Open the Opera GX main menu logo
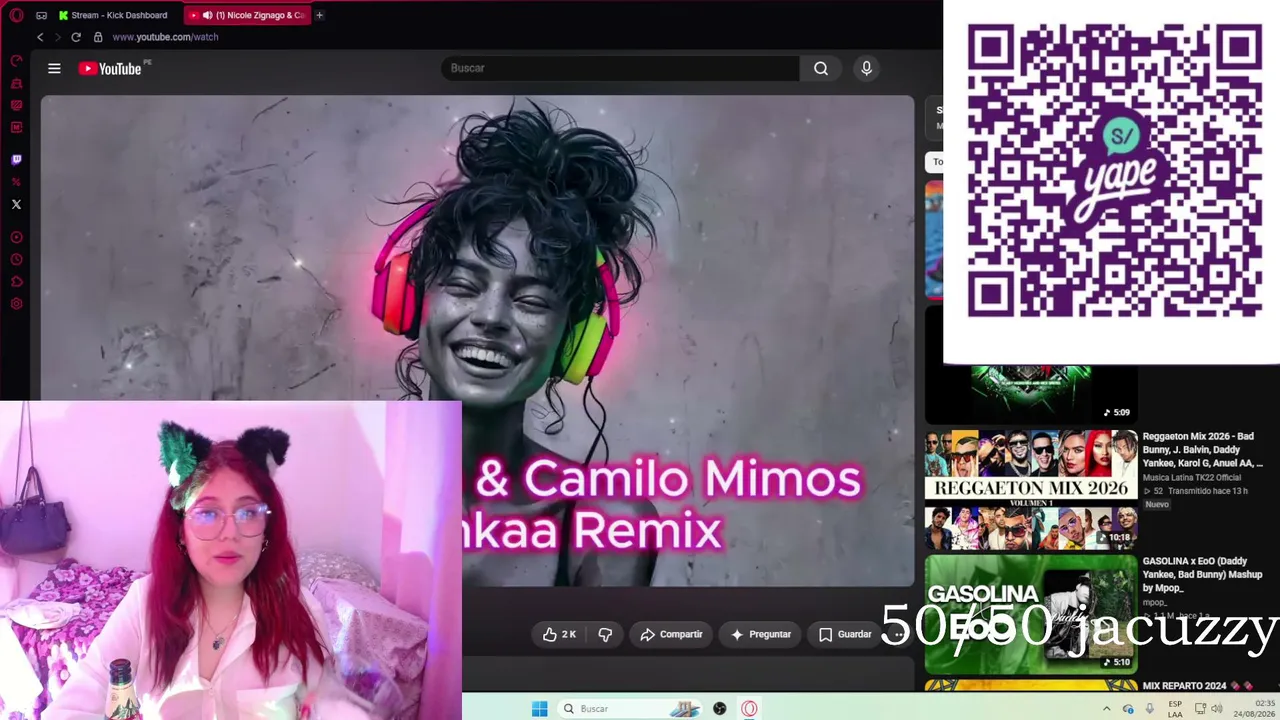 point(16,15)
